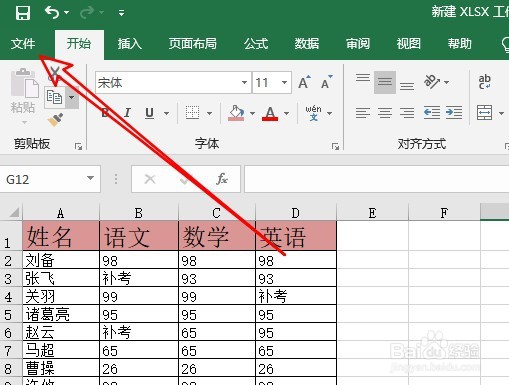Select column A header
Image resolution: width=509 pixels, height=385 pixels.
click(61, 213)
